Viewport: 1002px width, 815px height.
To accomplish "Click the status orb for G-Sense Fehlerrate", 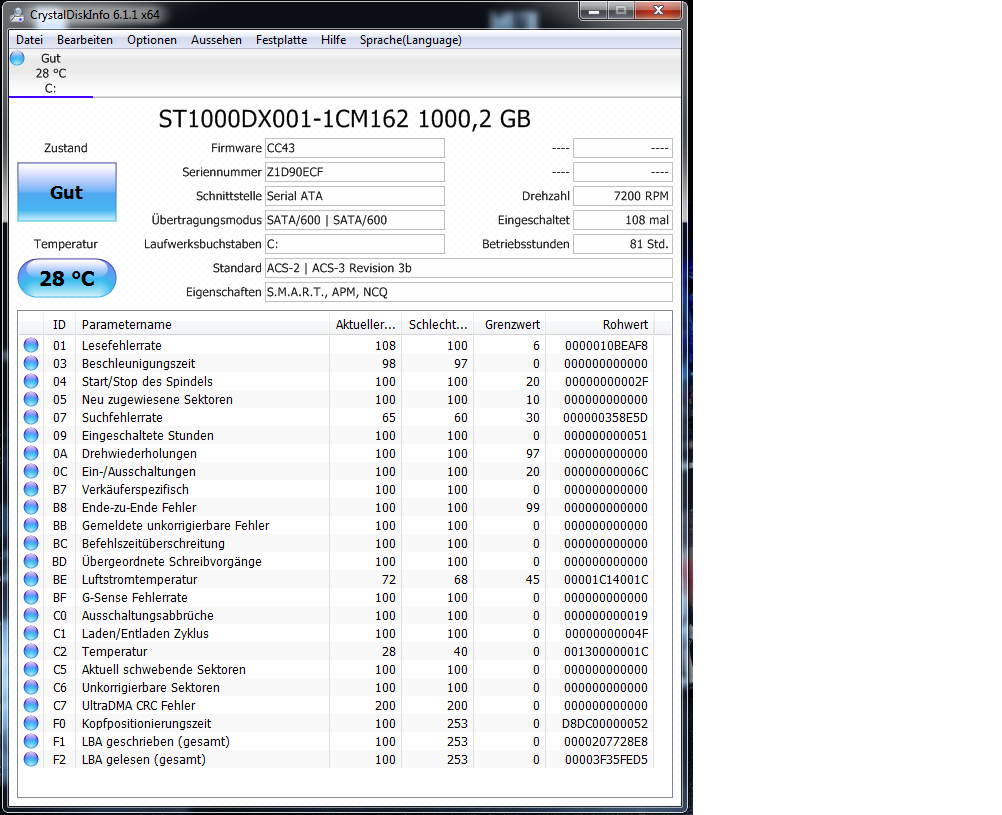I will pyautogui.click(x=31, y=597).
